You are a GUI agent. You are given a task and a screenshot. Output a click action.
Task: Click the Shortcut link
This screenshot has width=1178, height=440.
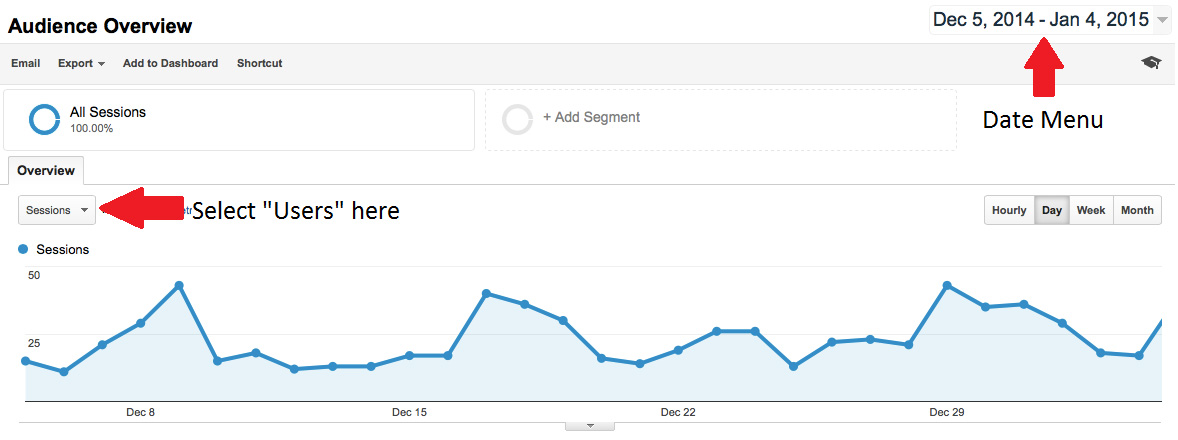pos(260,64)
